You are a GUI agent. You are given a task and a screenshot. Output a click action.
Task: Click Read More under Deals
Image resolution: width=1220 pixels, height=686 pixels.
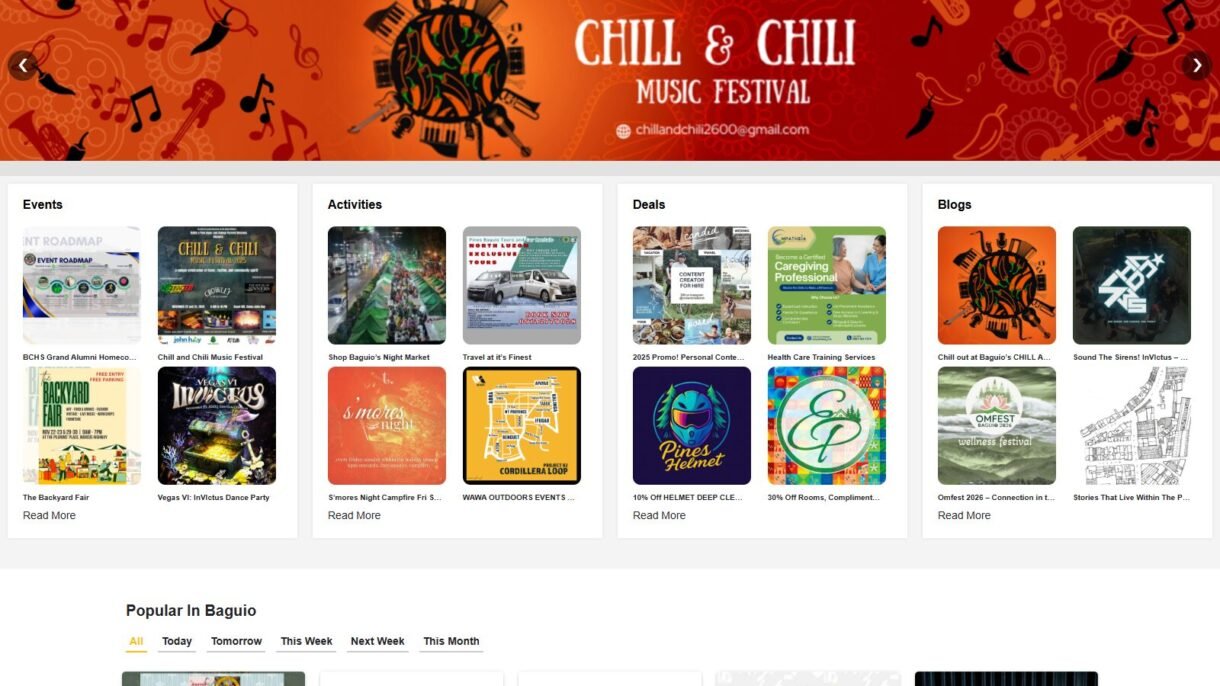[659, 516]
